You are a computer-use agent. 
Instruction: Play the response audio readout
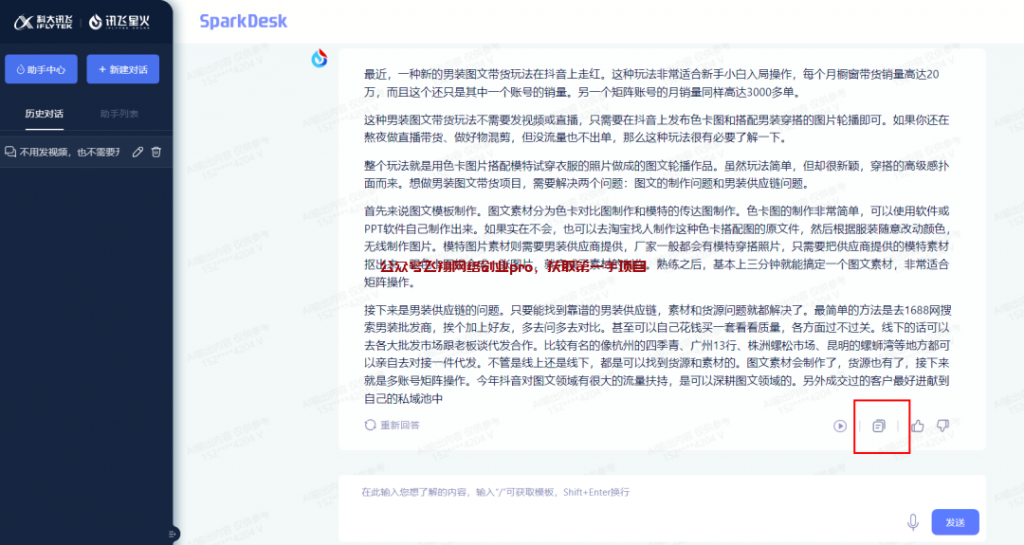[x=840, y=426]
